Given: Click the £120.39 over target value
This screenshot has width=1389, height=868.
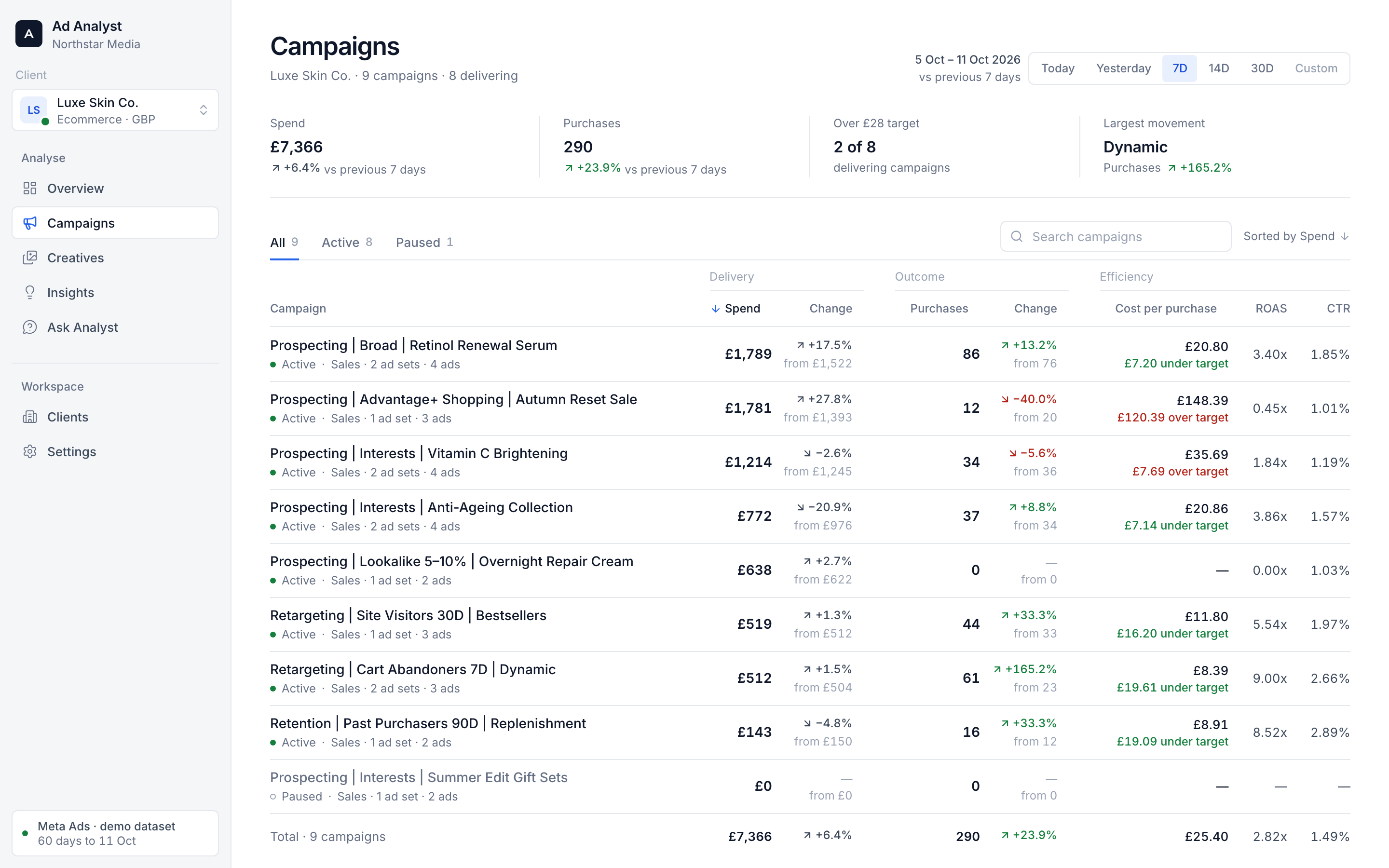Looking at the screenshot, I should [x=1172, y=417].
